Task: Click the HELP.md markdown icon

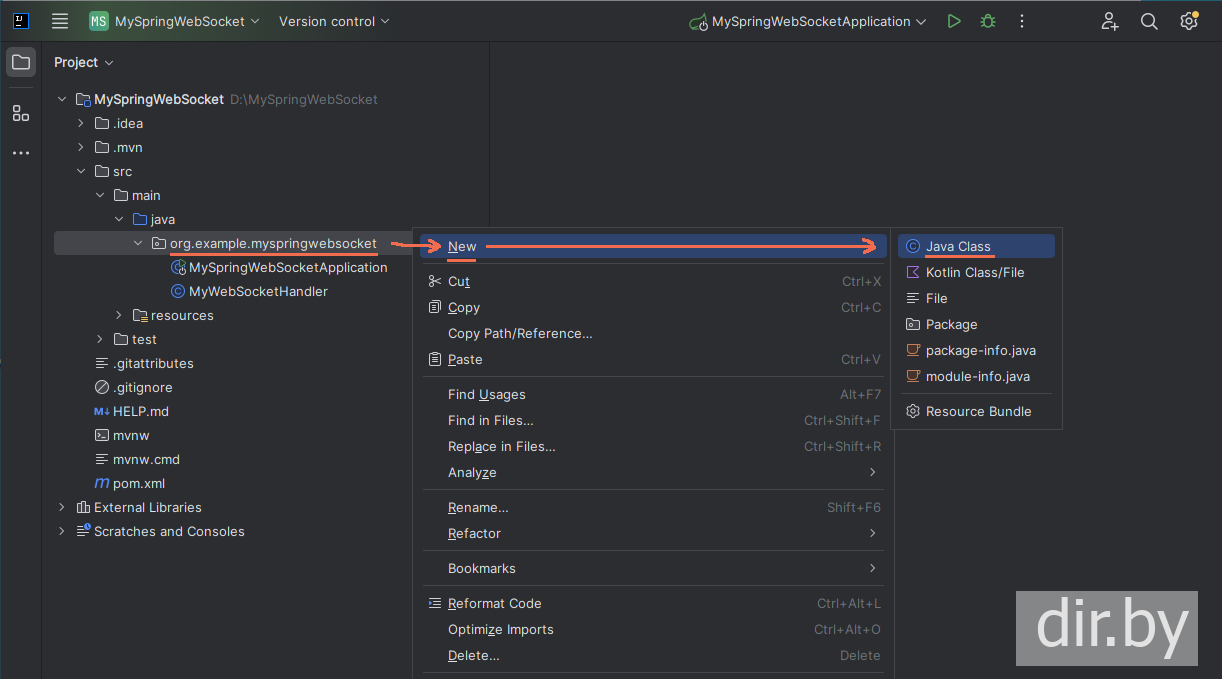Action: coord(102,411)
